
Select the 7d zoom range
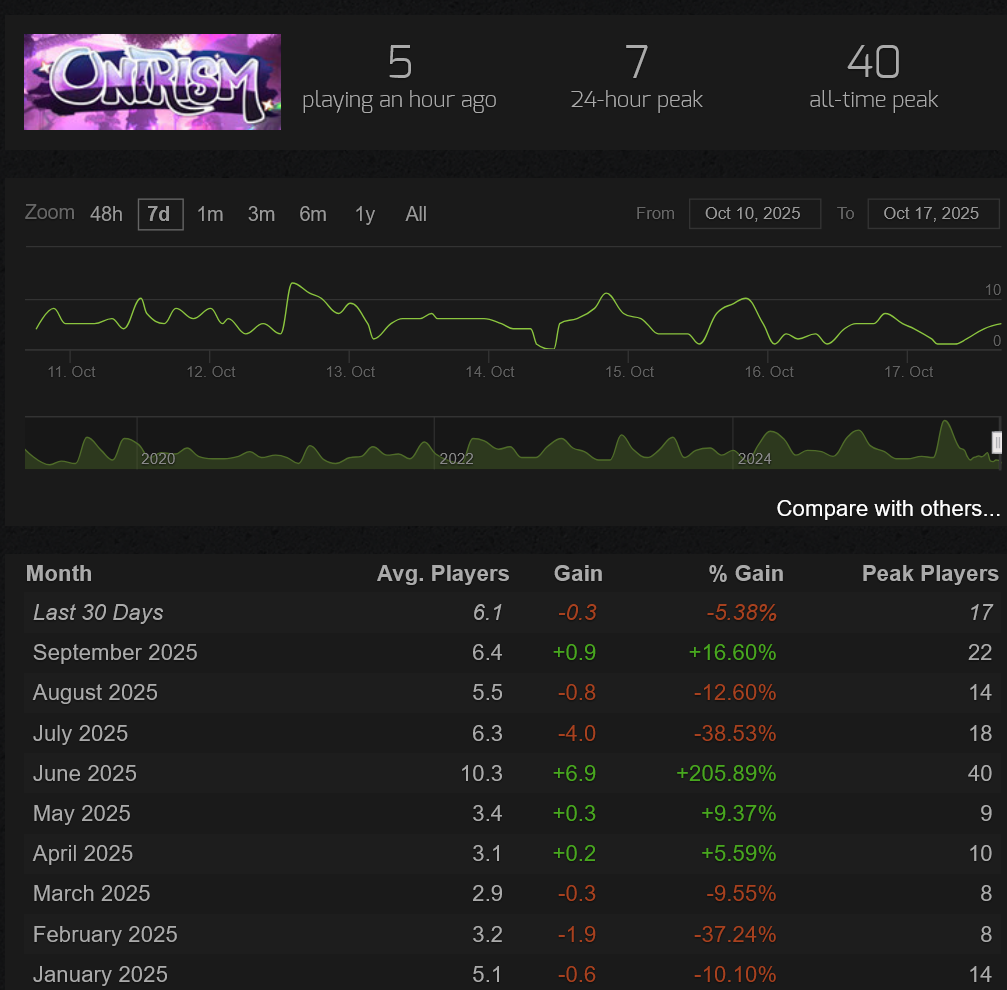click(160, 214)
